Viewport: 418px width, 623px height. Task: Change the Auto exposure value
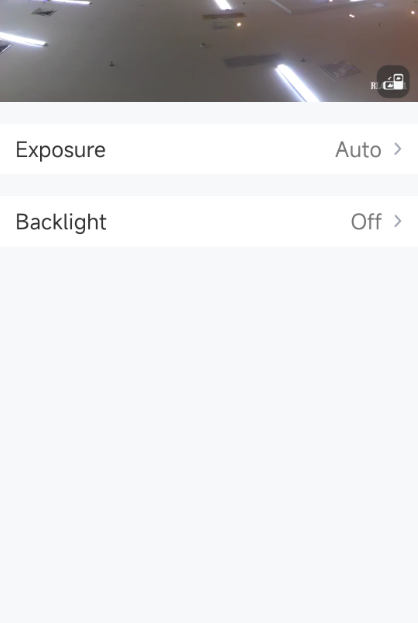pyautogui.click(x=358, y=150)
